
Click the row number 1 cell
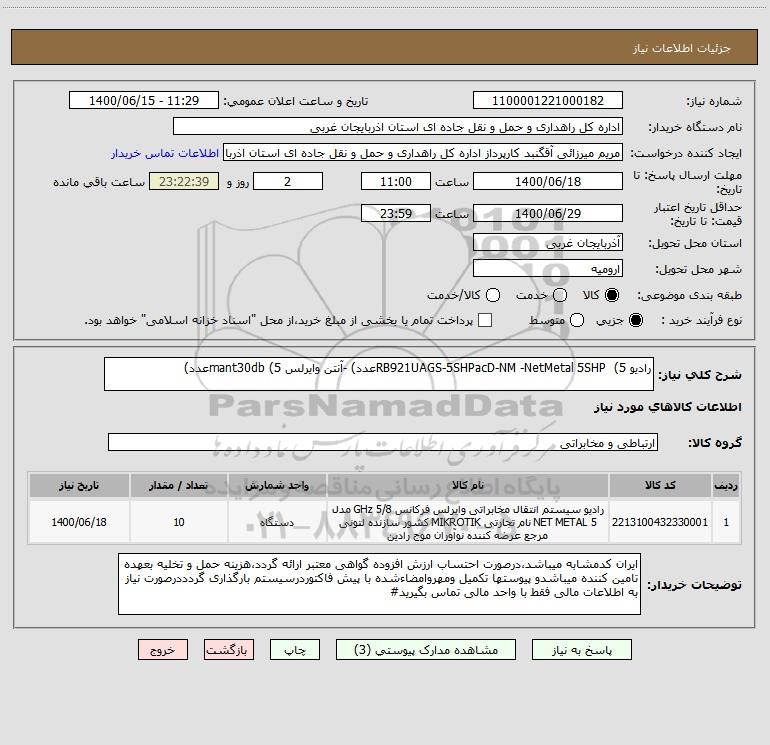[x=726, y=522]
